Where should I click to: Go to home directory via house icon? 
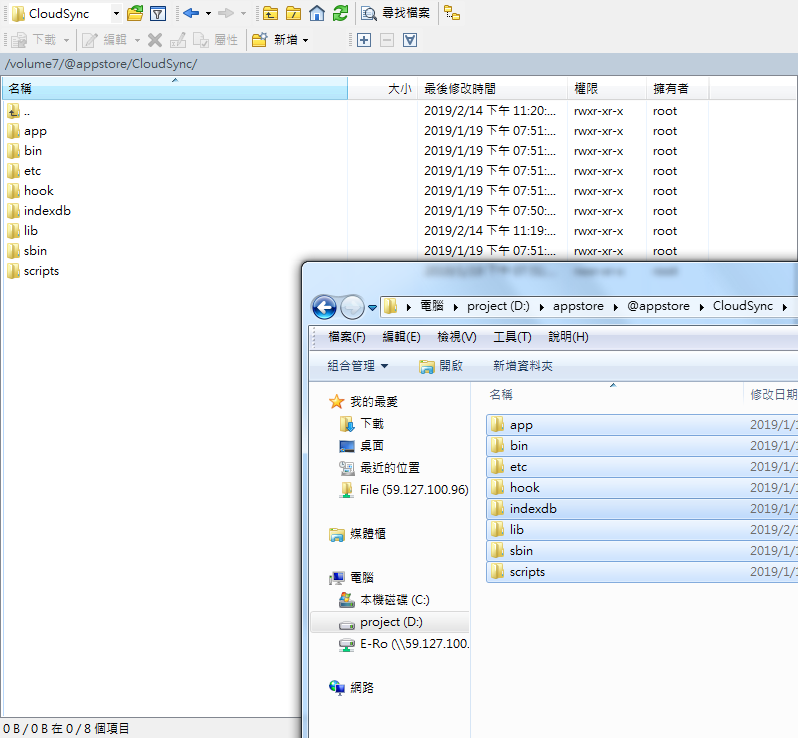pyautogui.click(x=317, y=13)
